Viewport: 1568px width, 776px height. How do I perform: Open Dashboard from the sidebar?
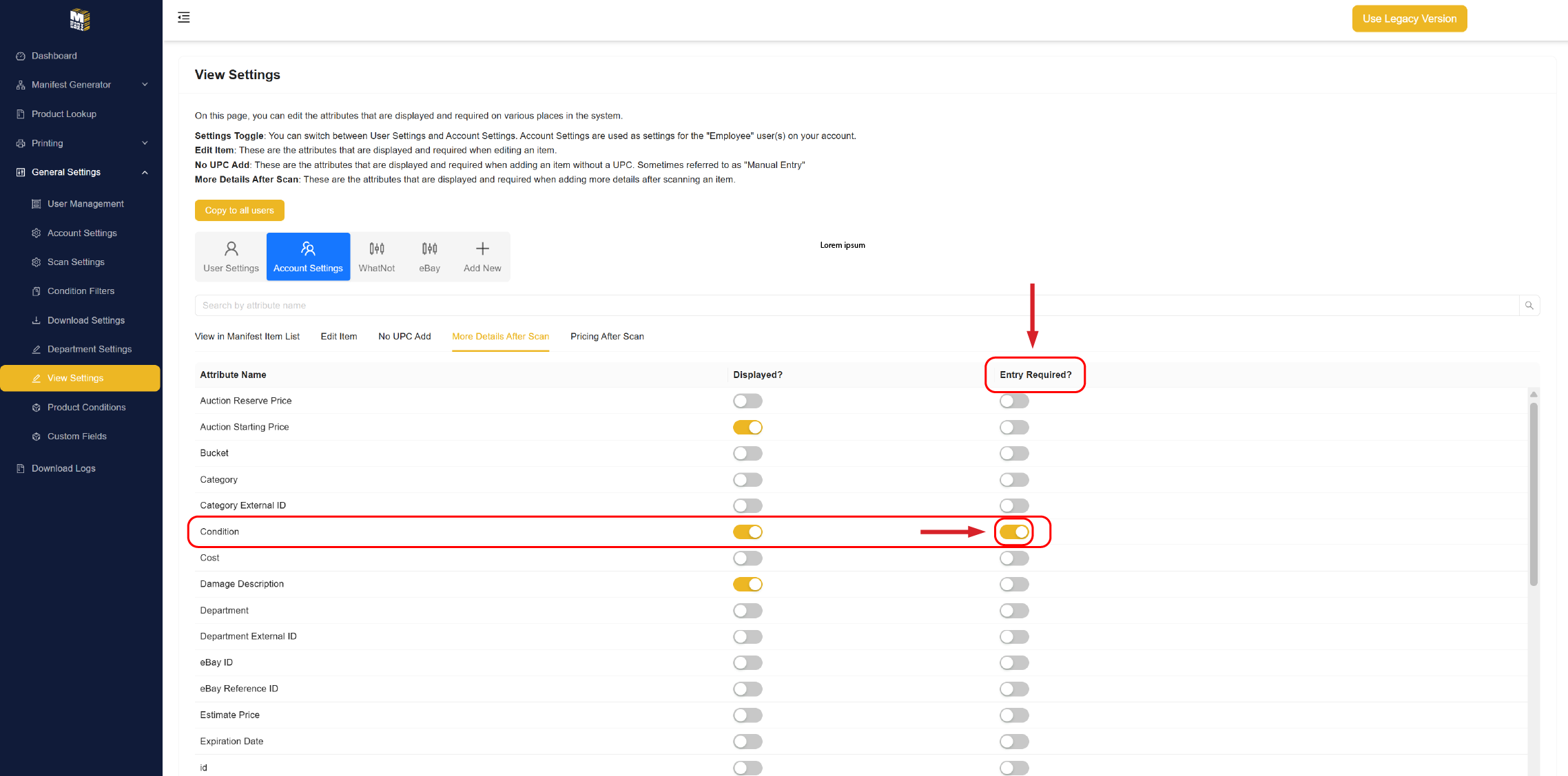[x=54, y=56]
